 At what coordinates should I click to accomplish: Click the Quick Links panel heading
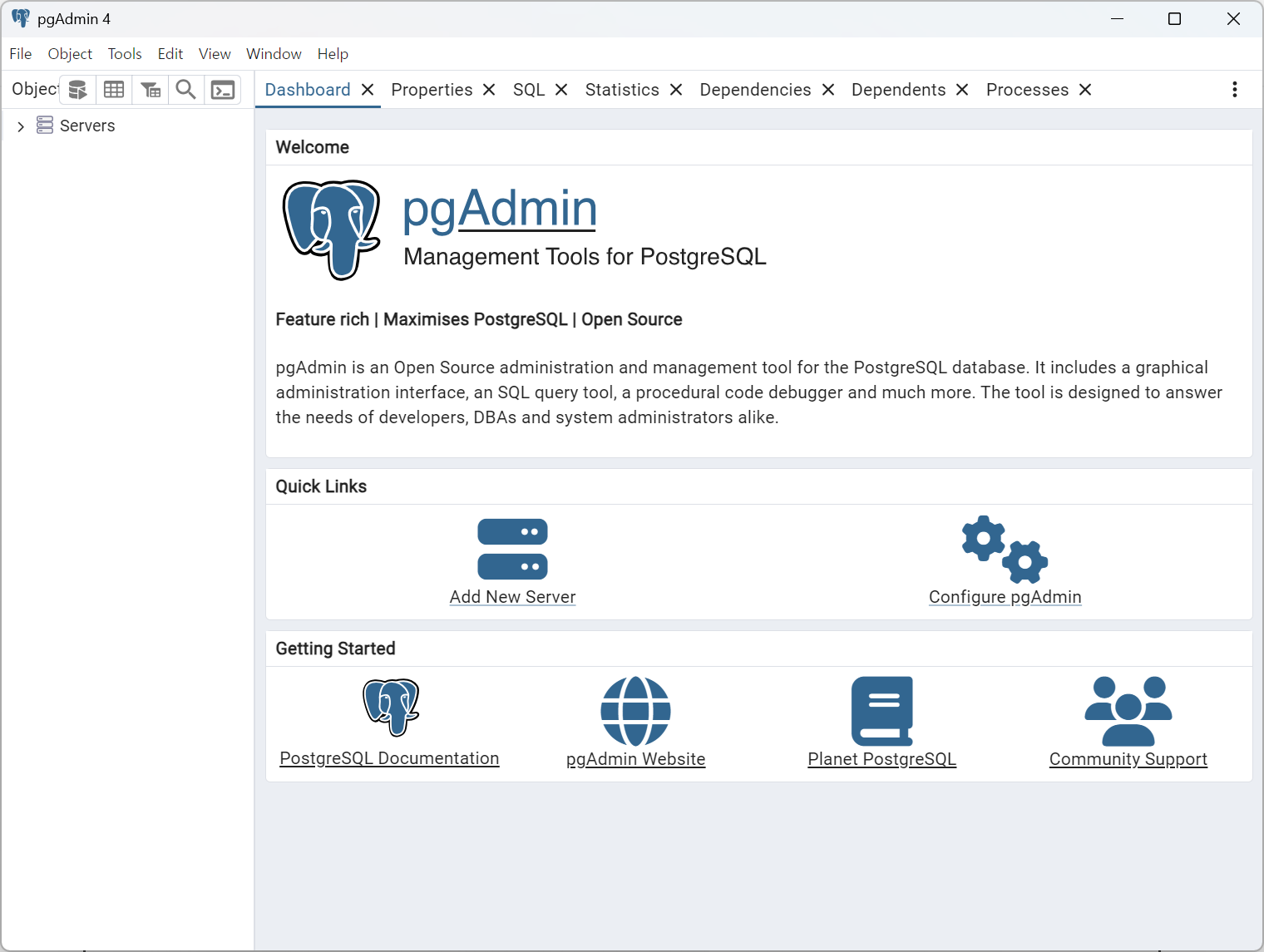pos(321,486)
